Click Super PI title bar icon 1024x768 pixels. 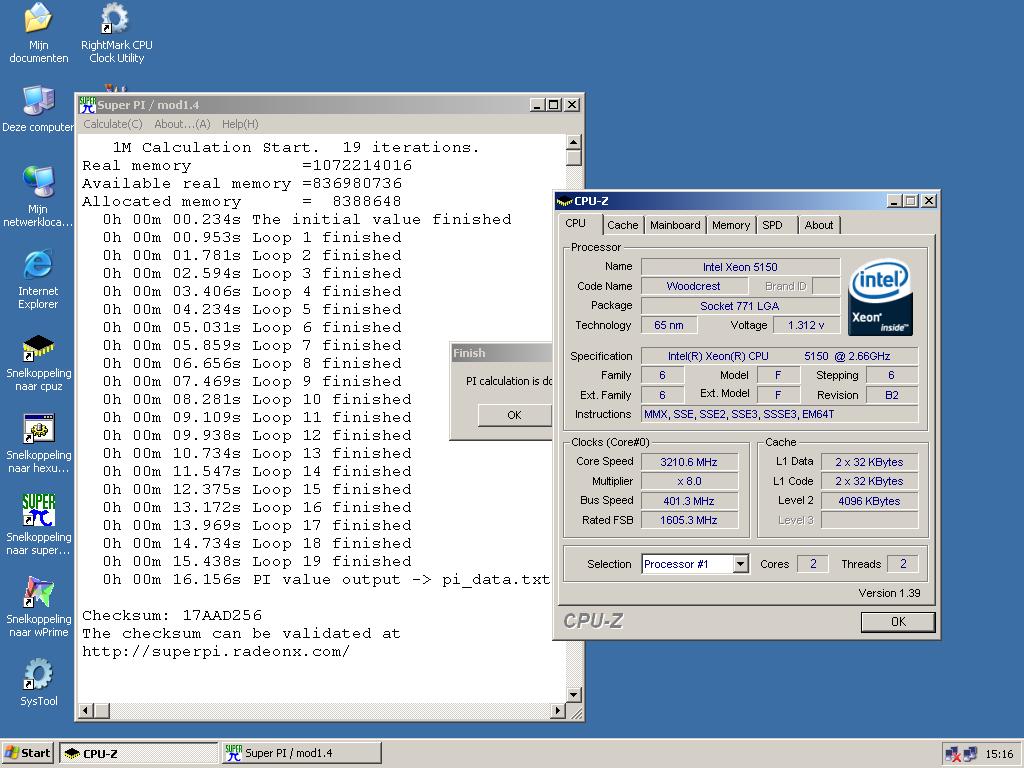coord(87,104)
